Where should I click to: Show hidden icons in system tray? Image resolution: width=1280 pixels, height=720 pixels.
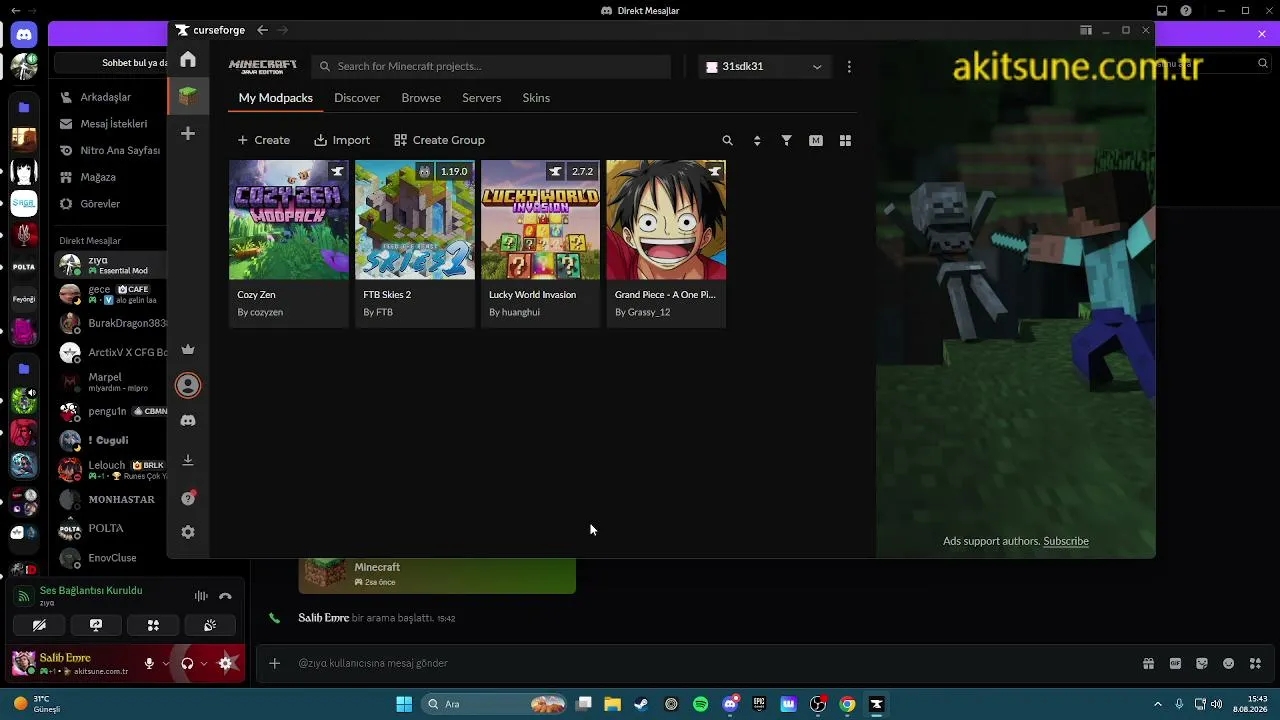click(1158, 704)
